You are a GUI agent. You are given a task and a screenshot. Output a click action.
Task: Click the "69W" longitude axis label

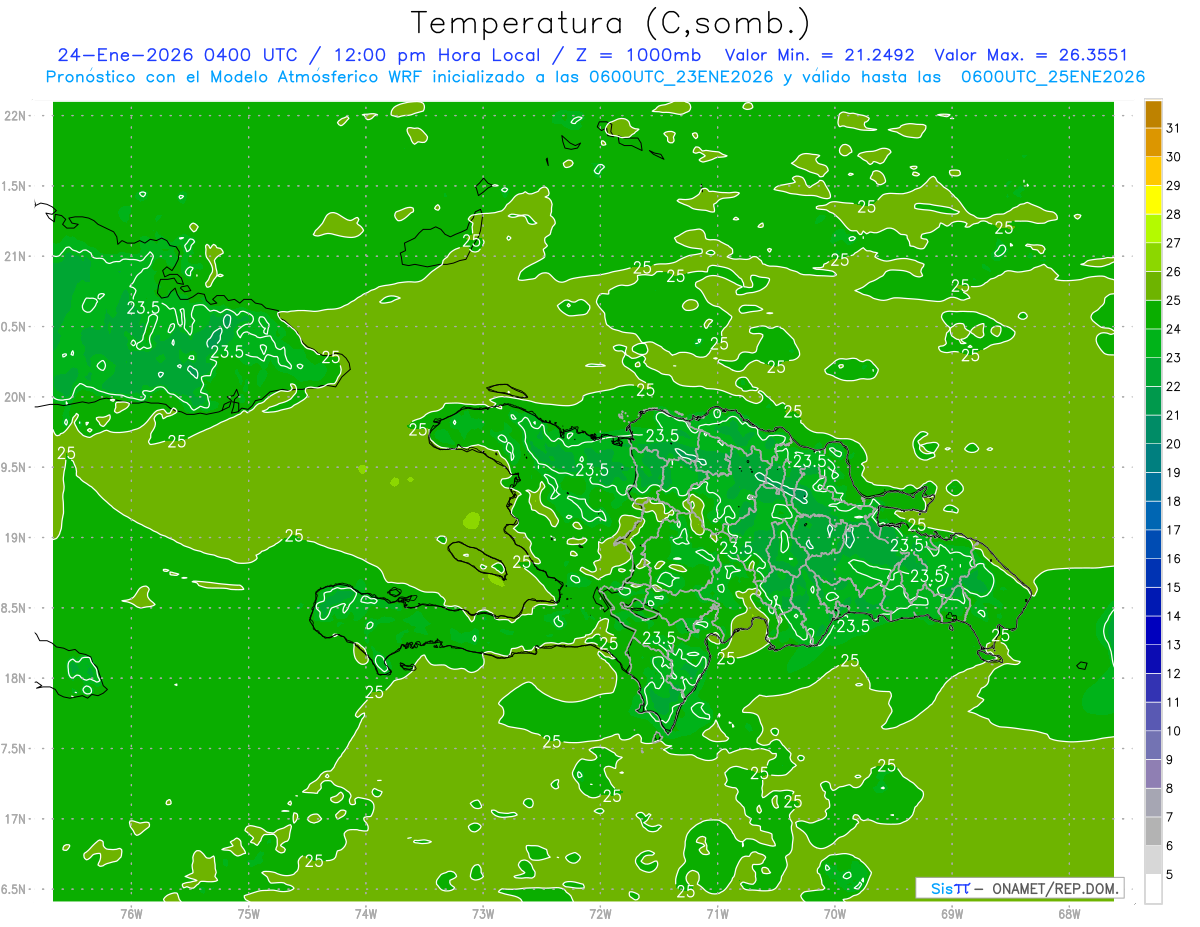[952, 914]
